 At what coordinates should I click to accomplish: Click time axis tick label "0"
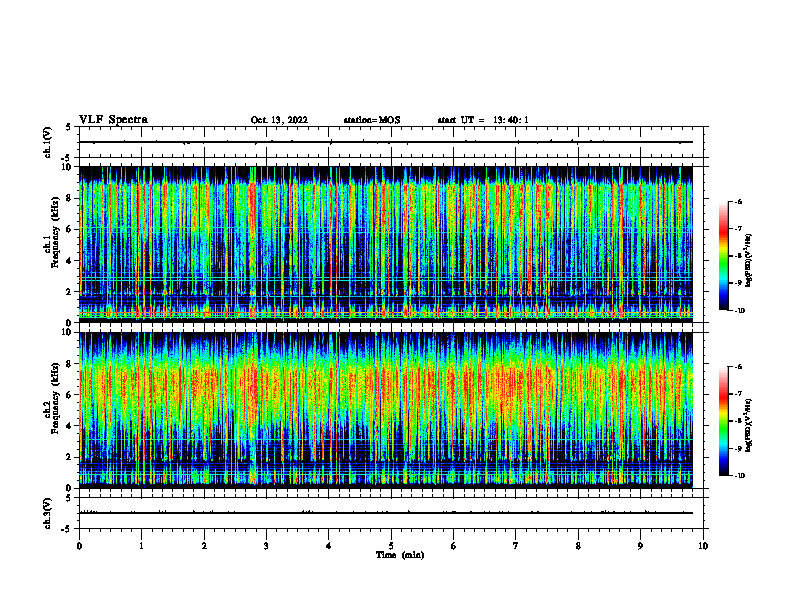tap(79, 546)
